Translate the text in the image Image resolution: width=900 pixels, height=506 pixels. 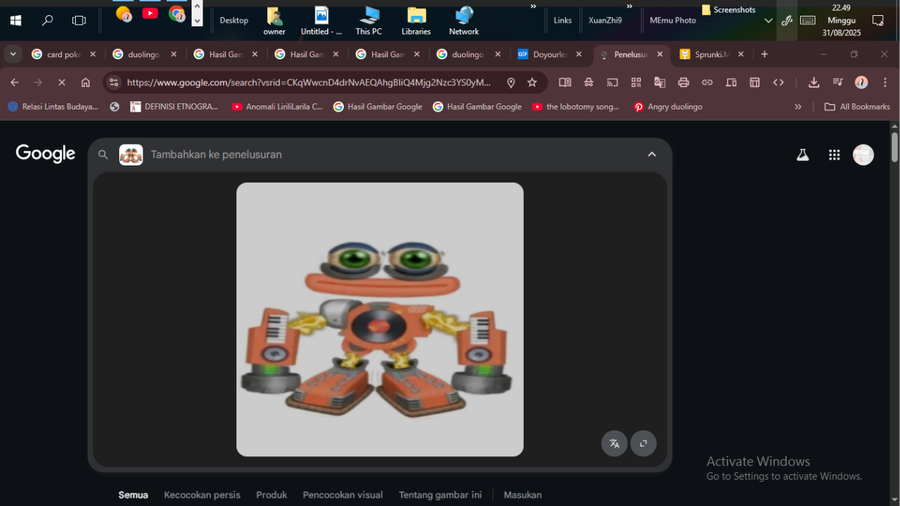tap(614, 443)
